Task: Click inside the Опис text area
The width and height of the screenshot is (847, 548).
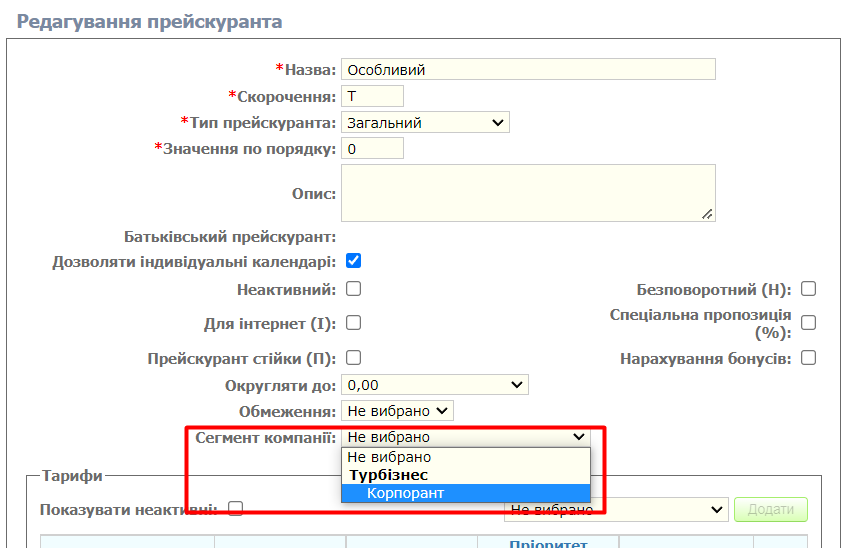Action: pyautogui.click(x=528, y=192)
